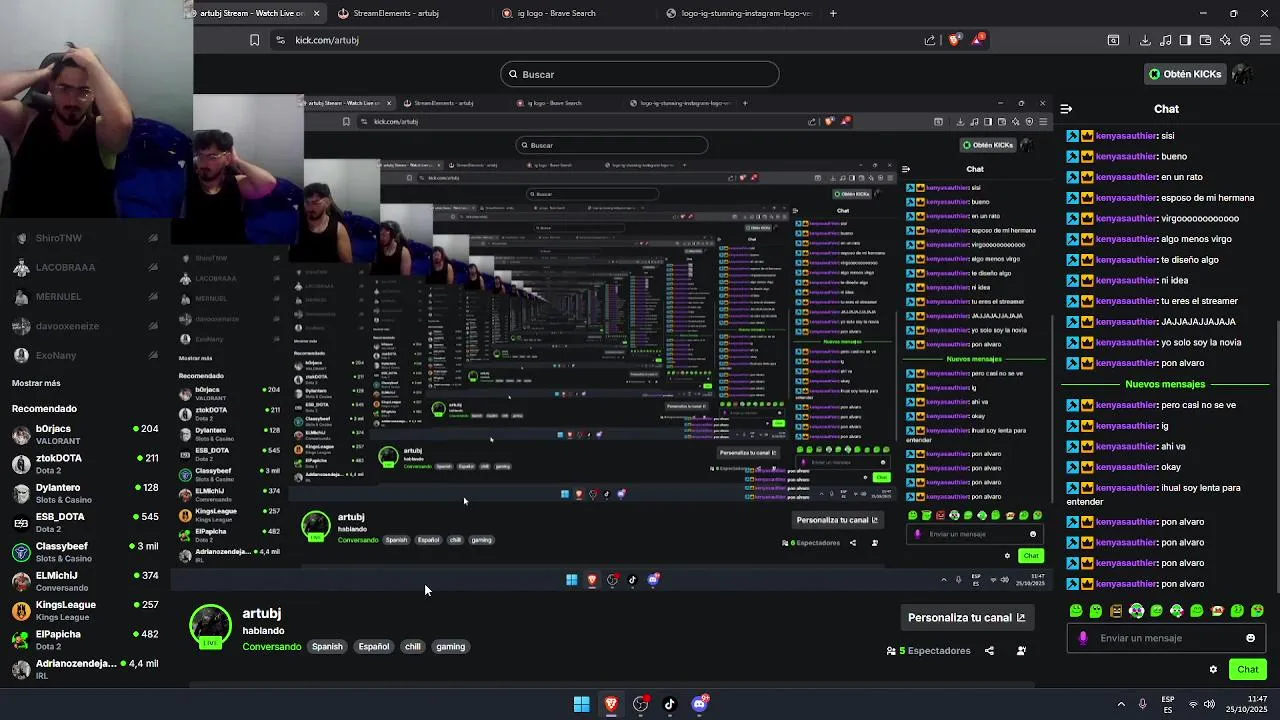Click the tab search icon in toolbar
The height and width of the screenshot is (720, 1280).
[x=1113, y=40]
